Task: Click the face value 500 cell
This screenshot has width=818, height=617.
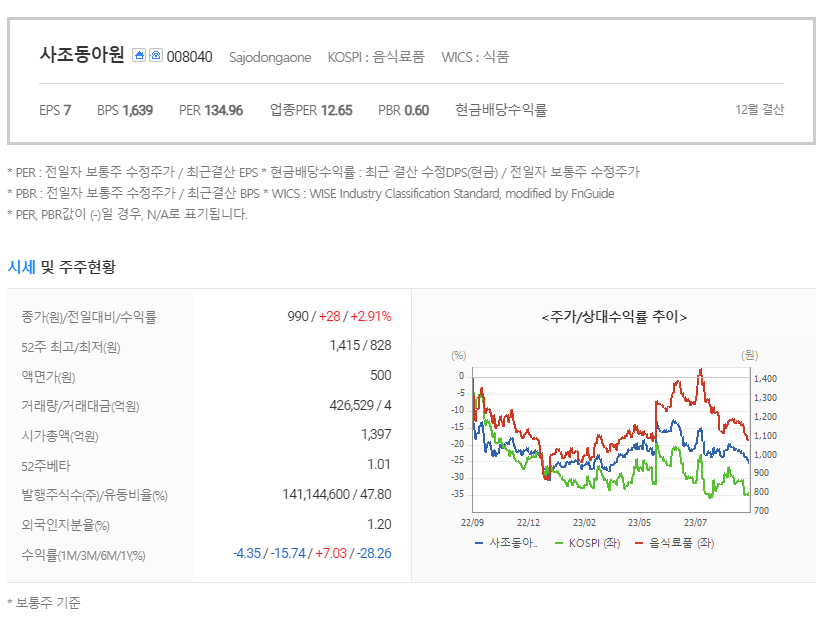Action: point(381,375)
